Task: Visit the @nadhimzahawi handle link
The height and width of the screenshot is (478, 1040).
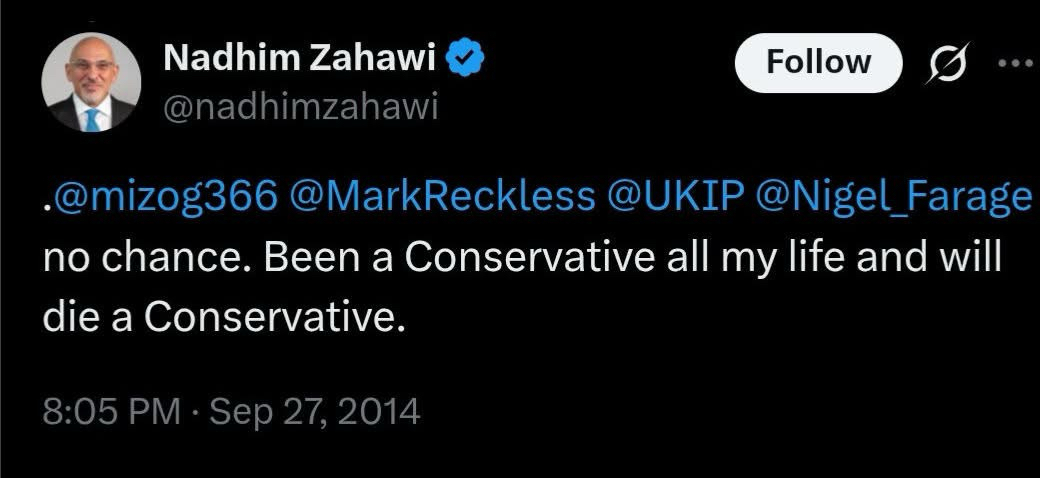Action: (x=300, y=108)
